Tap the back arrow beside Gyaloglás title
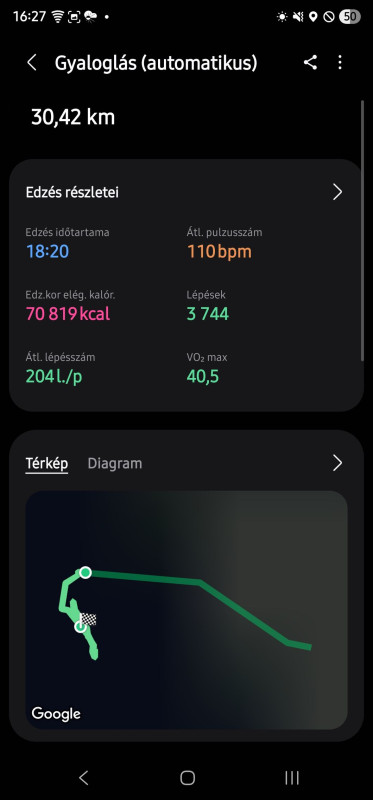The image size is (373, 800). (x=32, y=63)
